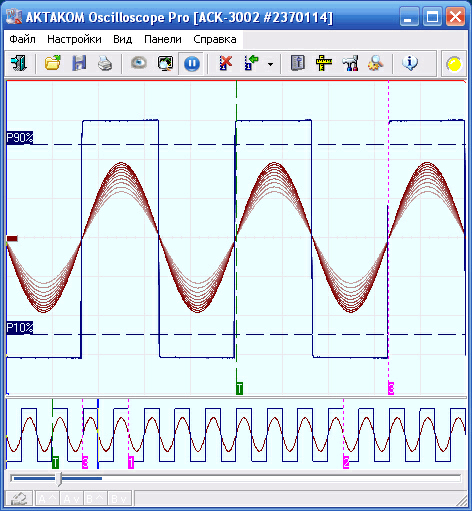
Task: Save data using the floppy disk icon
Action: coord(79,63)
